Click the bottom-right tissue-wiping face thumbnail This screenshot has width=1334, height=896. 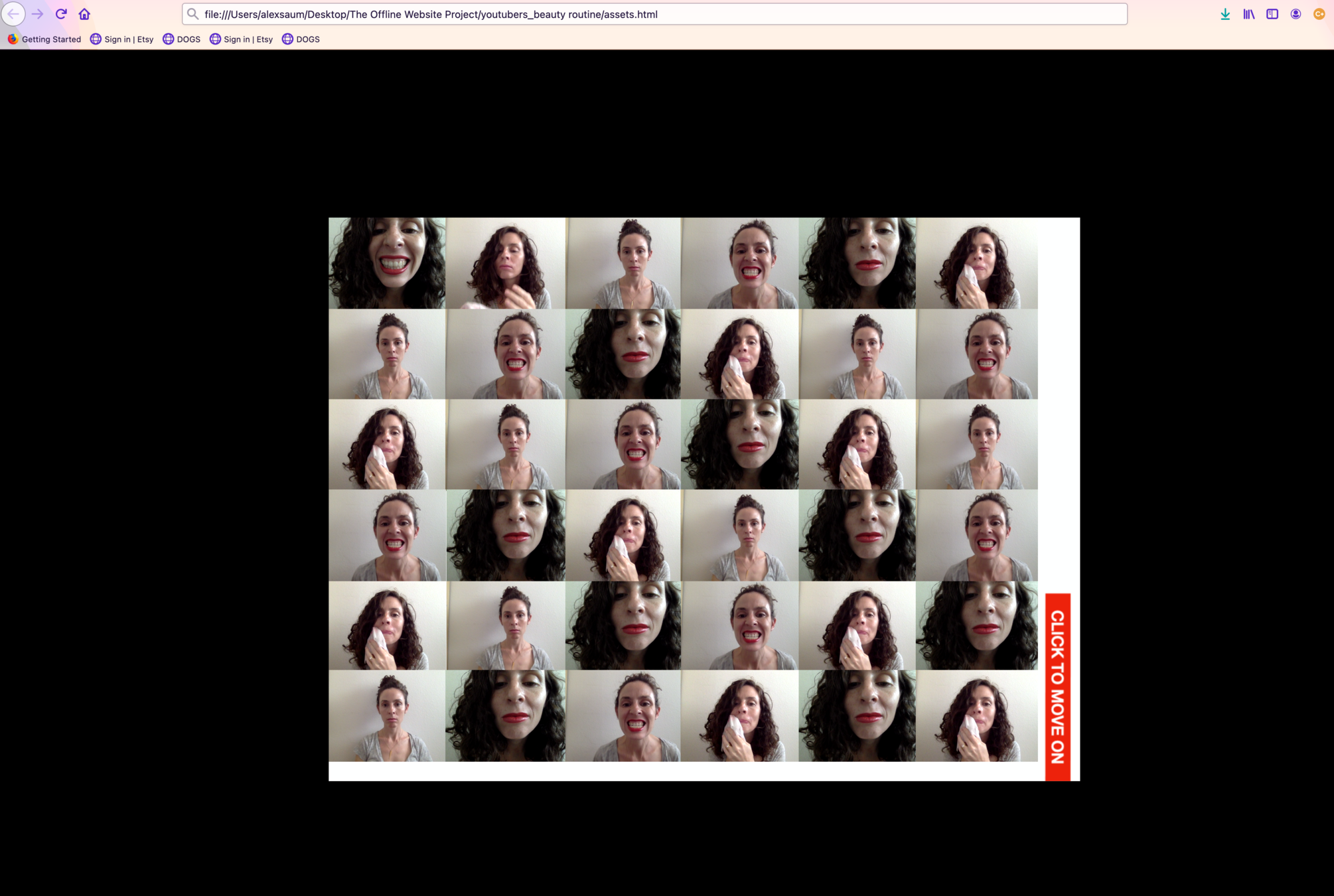[x=976, y=715]
